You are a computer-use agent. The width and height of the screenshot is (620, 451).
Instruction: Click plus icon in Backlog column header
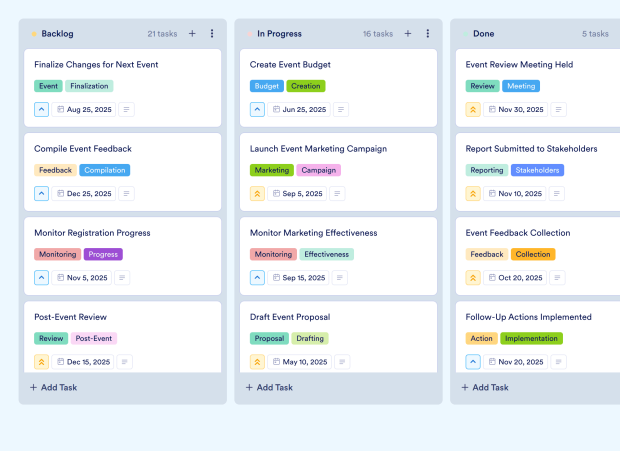click(192, 34)
